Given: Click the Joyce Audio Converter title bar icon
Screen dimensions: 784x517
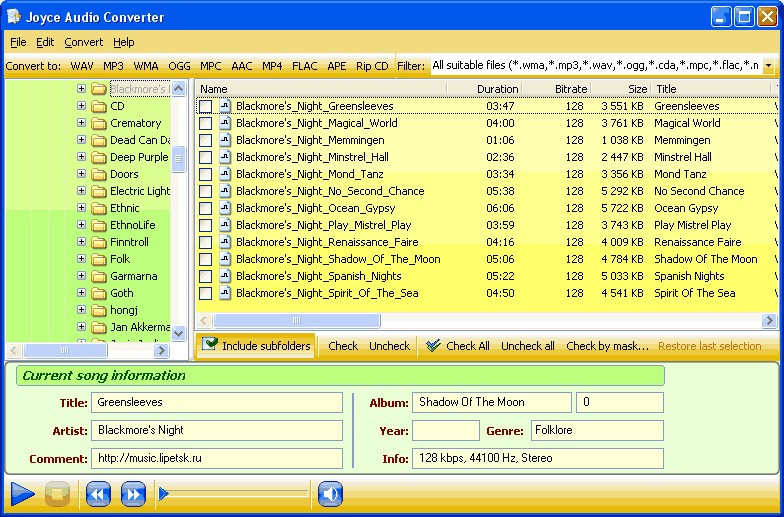Looking at the screenshot, I should 14,16.
